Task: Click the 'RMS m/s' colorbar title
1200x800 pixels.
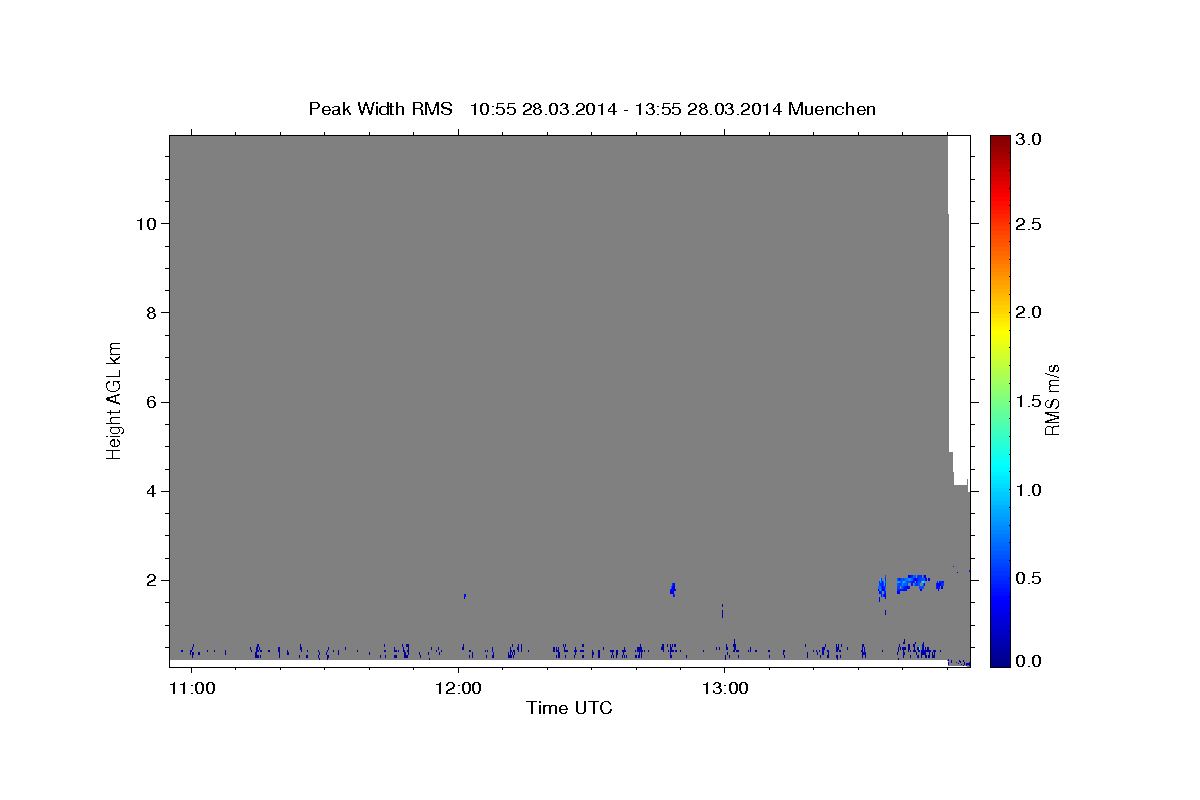Action: click(1052, 400)
